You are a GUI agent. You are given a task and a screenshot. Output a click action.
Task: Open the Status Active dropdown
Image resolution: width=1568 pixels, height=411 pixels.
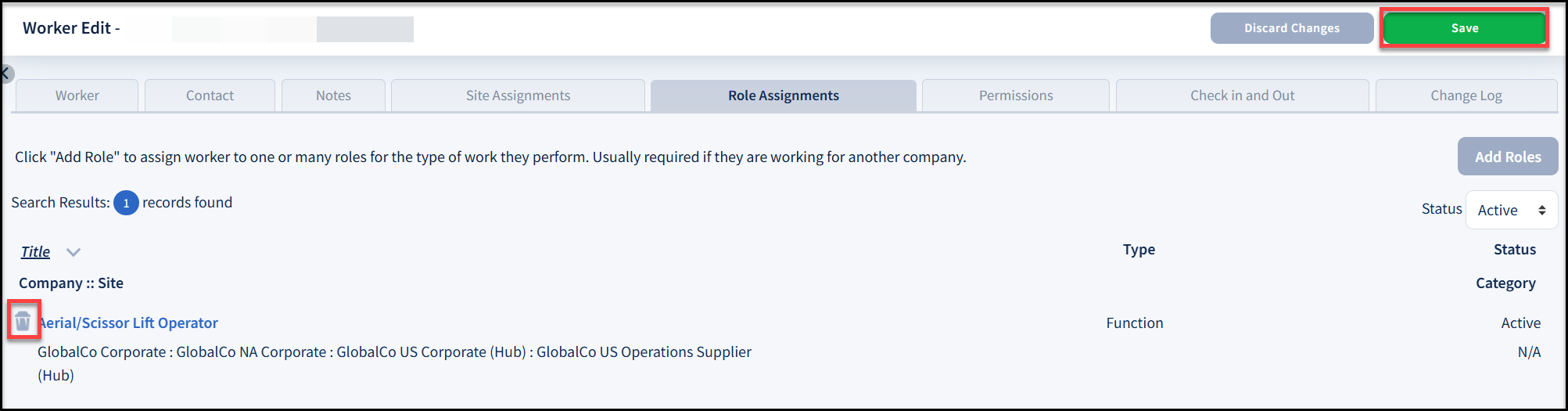[1511, 210]
